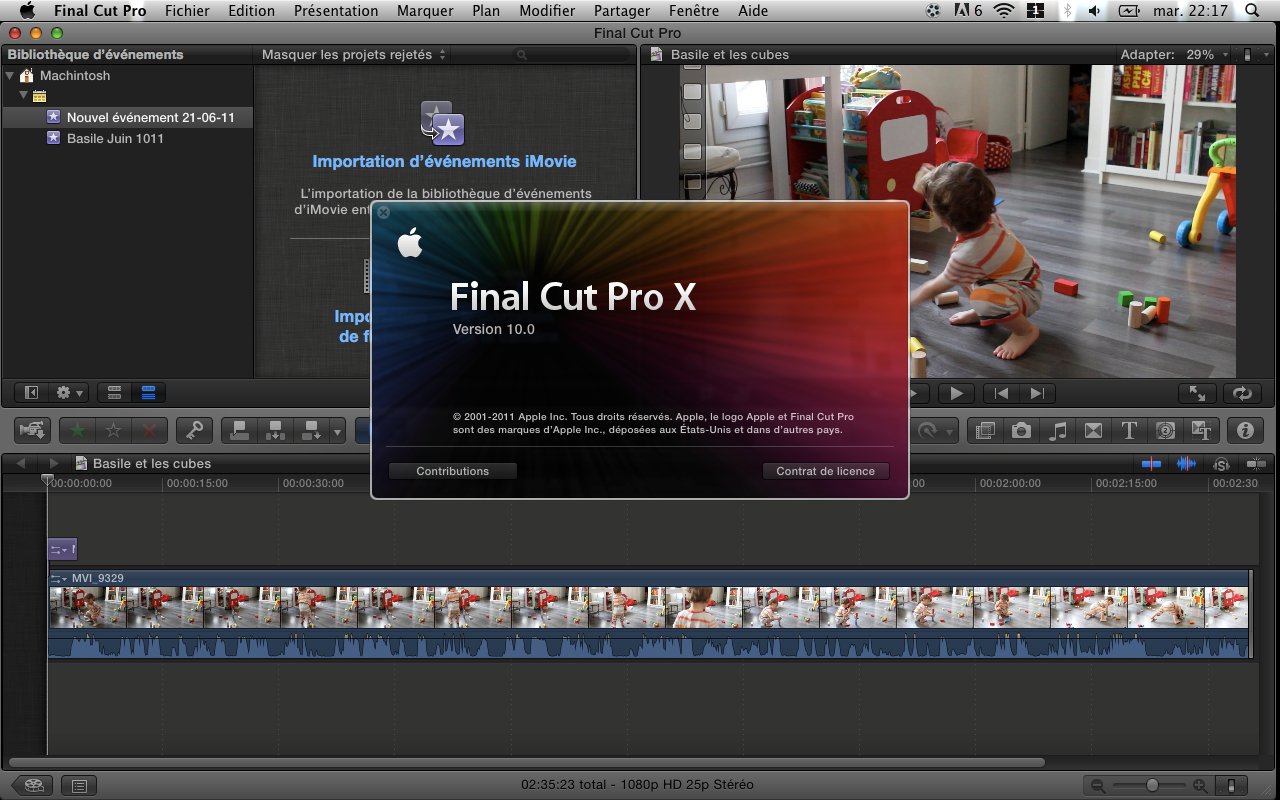Open the Transitions browser icon
This screenshot has width=1280, height=800.
pos(1093,430)
